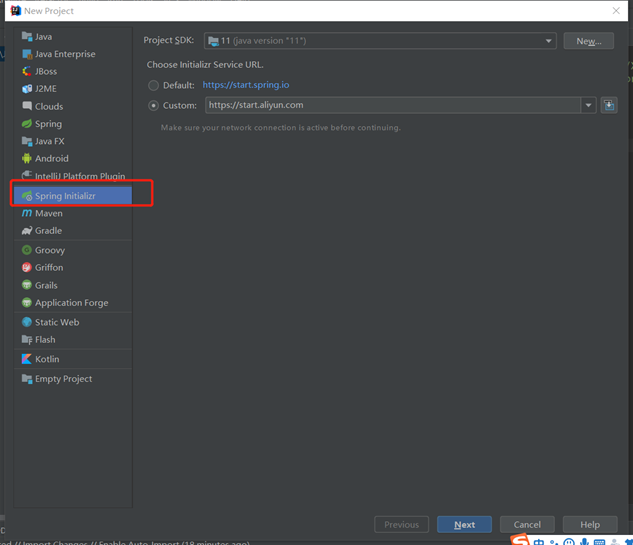Select the Flash label text
The width and height of the screenshot is (633, 545).
coord(45,340)
